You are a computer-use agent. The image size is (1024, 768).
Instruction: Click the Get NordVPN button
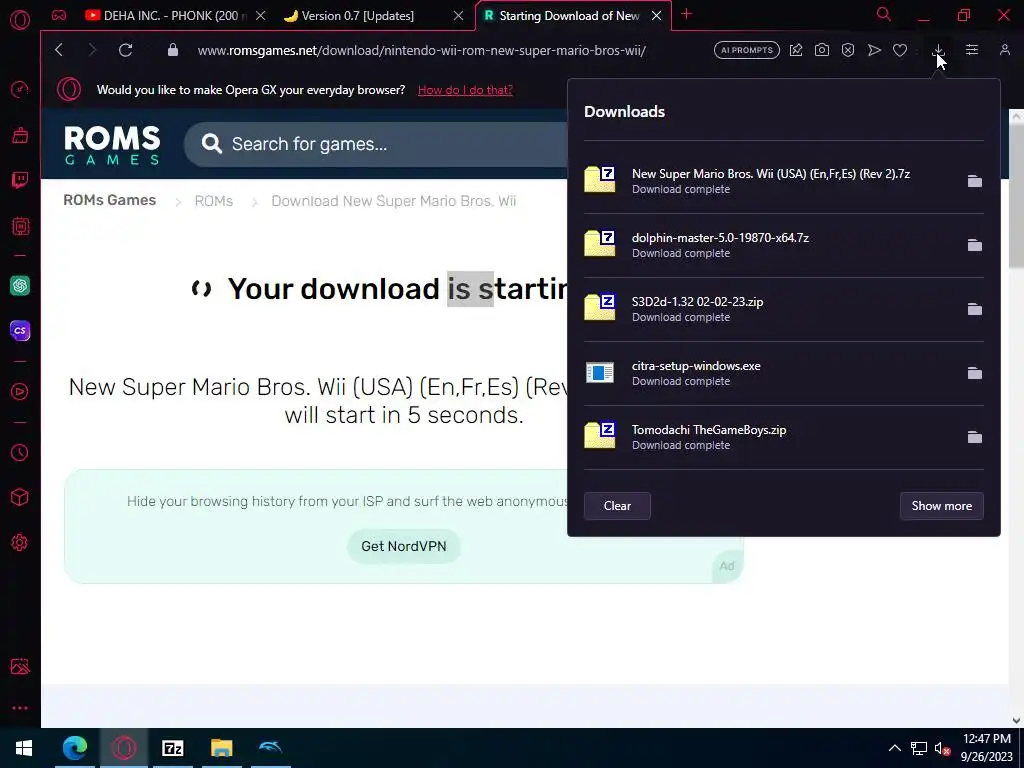[404, 546]
